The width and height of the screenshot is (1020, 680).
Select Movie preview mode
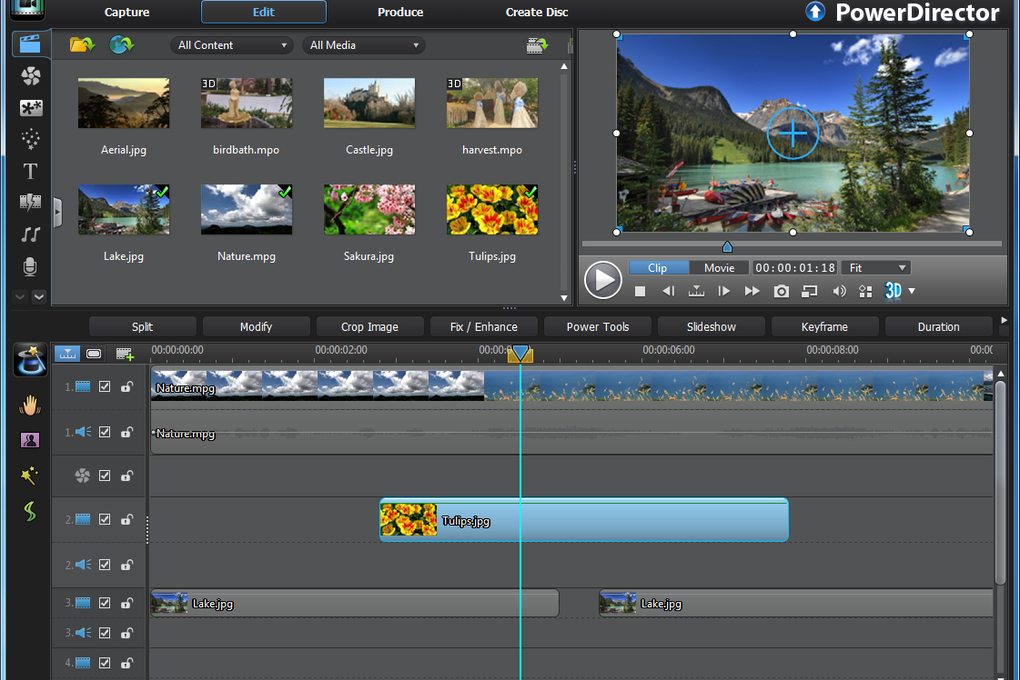coord(719,267)
